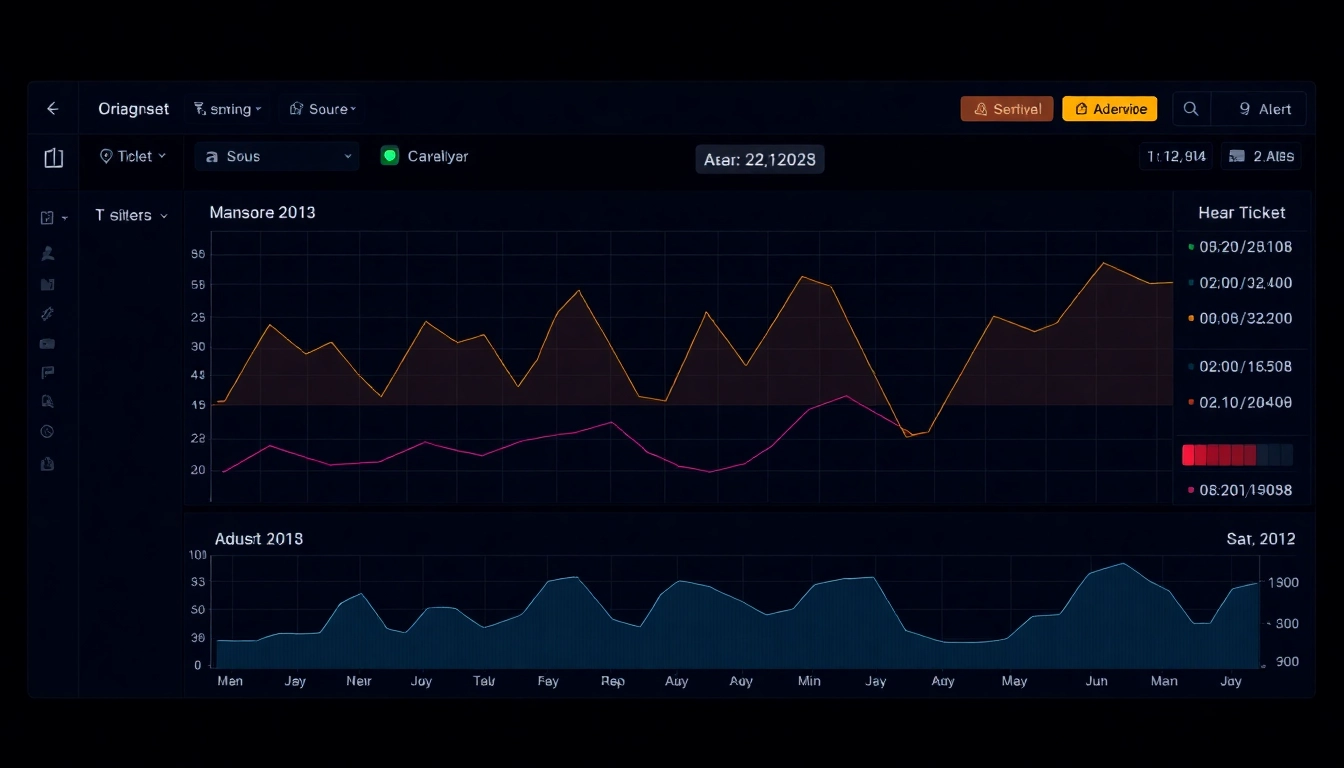Toggle the green Carellyar status indicator
The image size is (1344, 768).
(390, 156)
